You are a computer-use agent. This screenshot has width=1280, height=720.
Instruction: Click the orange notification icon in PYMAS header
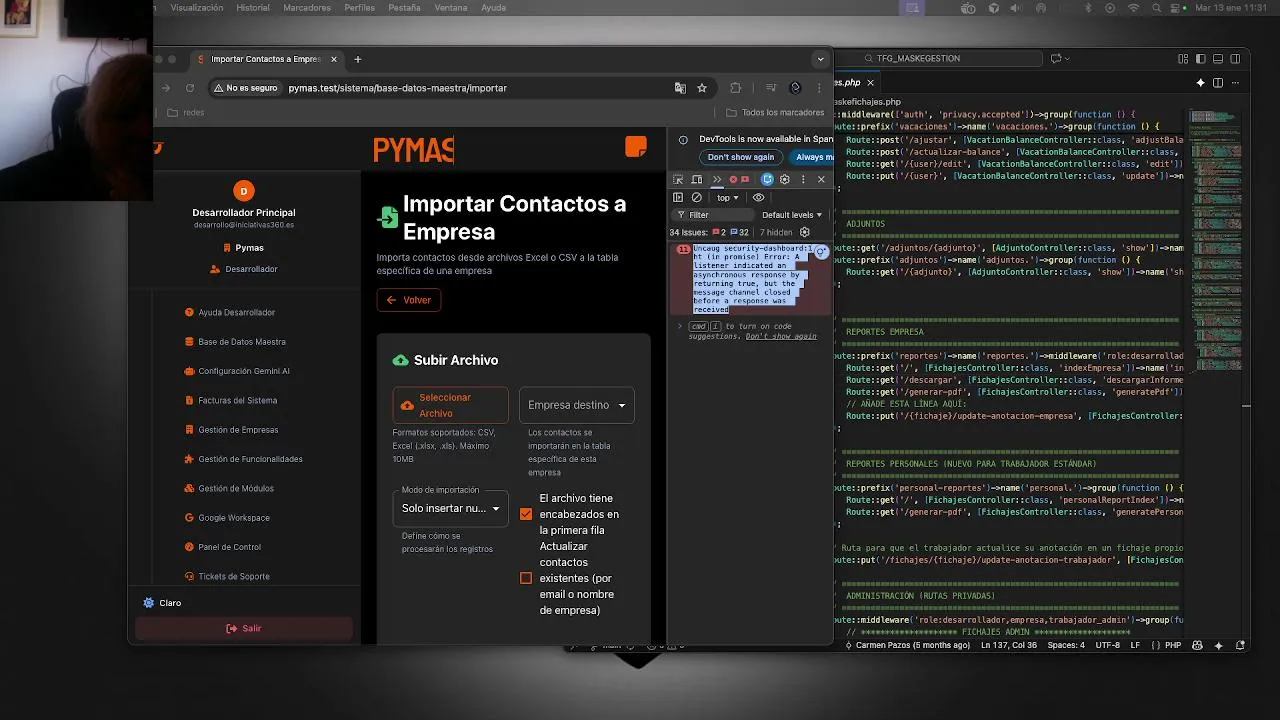(x=635, y=147)
